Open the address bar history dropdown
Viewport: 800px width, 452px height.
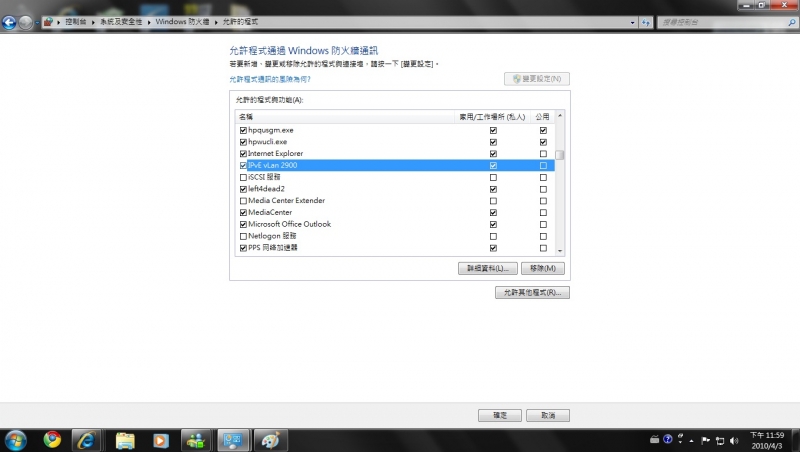pos(633,22)
